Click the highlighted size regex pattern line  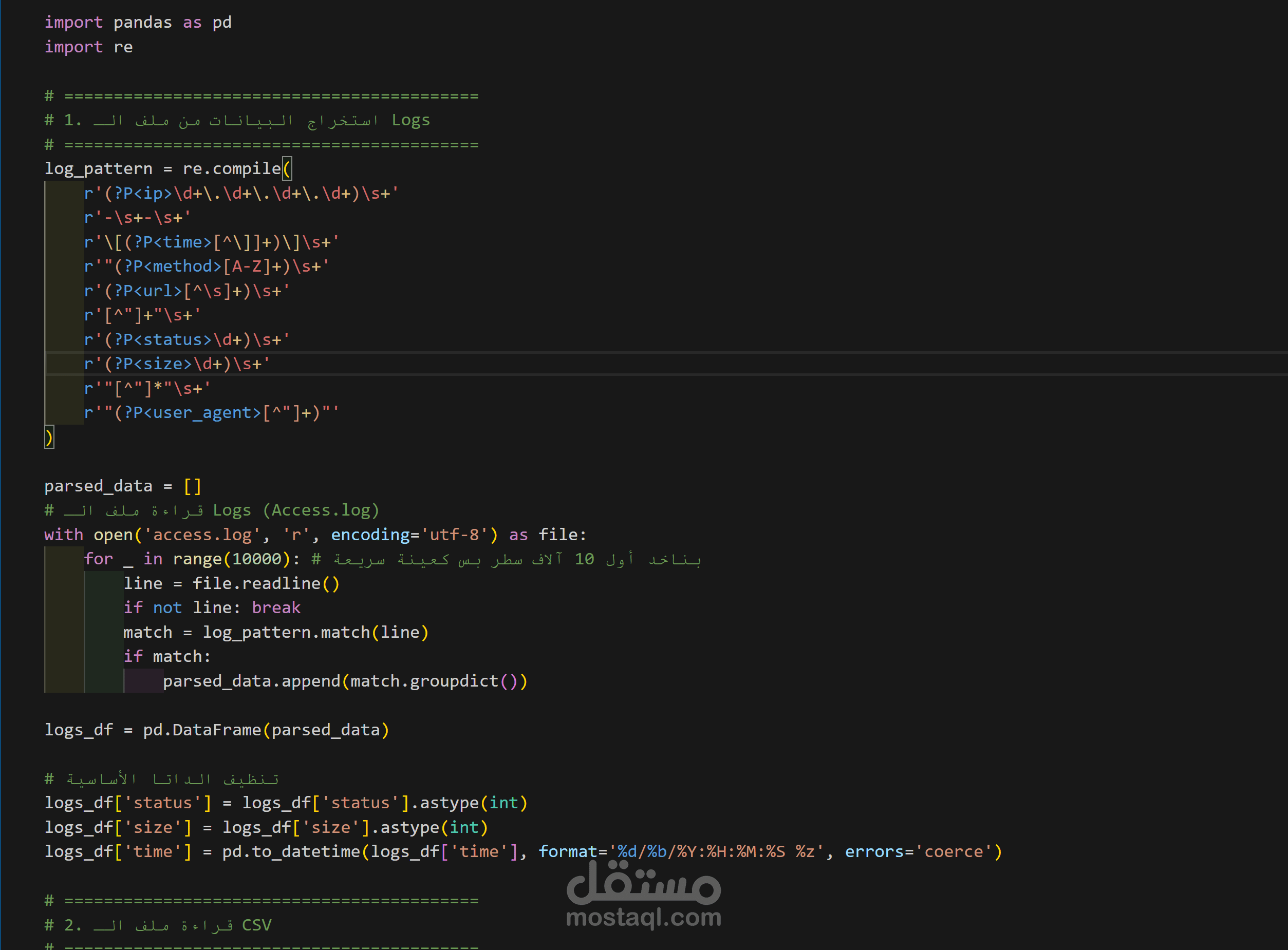pos(177,364)
